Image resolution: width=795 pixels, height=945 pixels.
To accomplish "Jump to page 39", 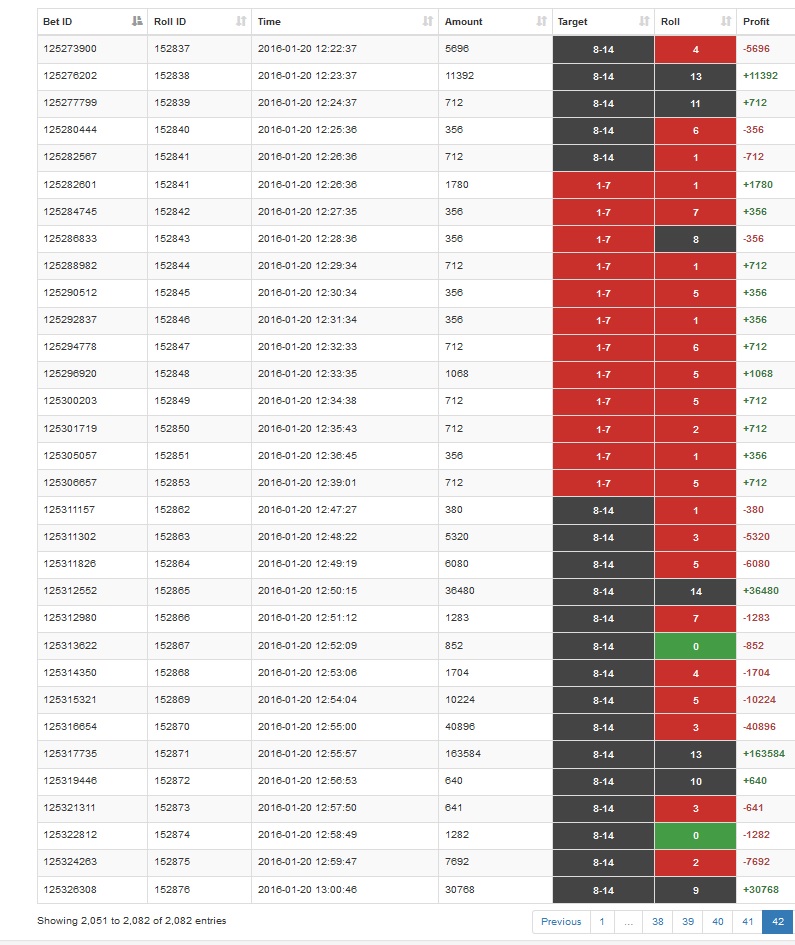I will pos(688,921).
